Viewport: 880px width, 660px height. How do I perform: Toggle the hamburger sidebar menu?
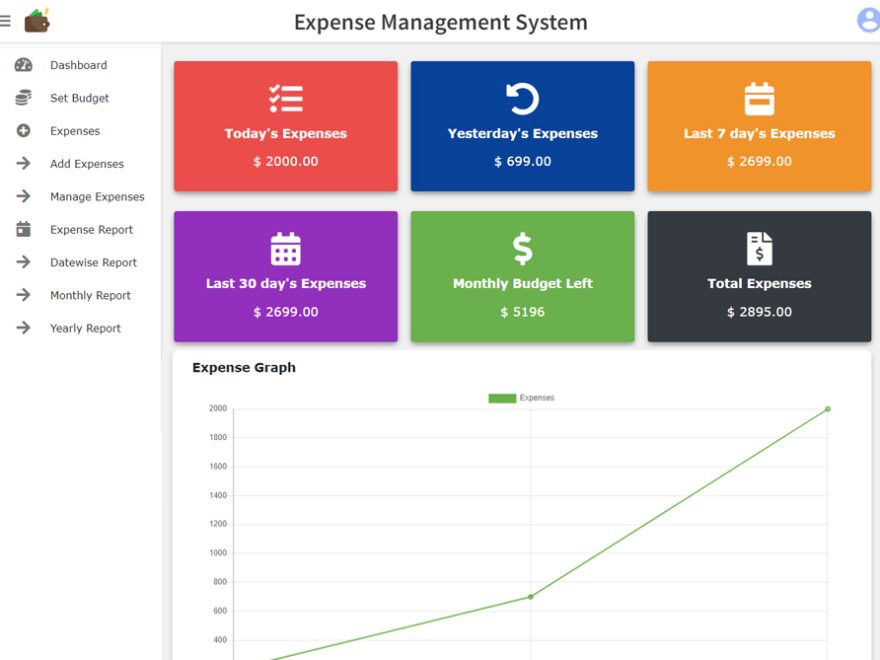point(5,21)
